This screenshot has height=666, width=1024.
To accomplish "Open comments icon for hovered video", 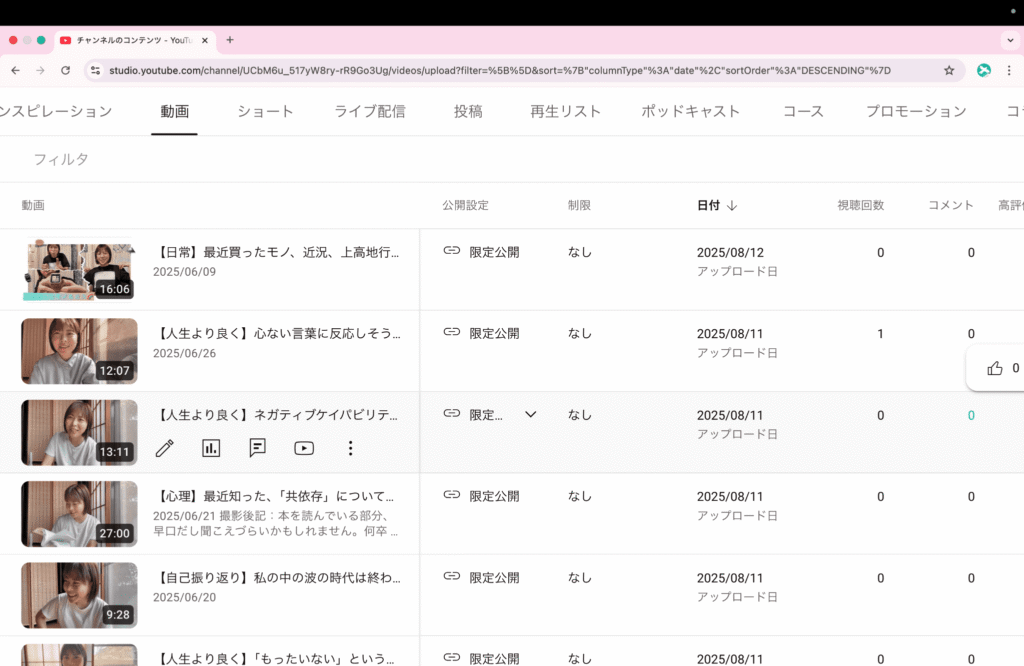I will point(258,448).
